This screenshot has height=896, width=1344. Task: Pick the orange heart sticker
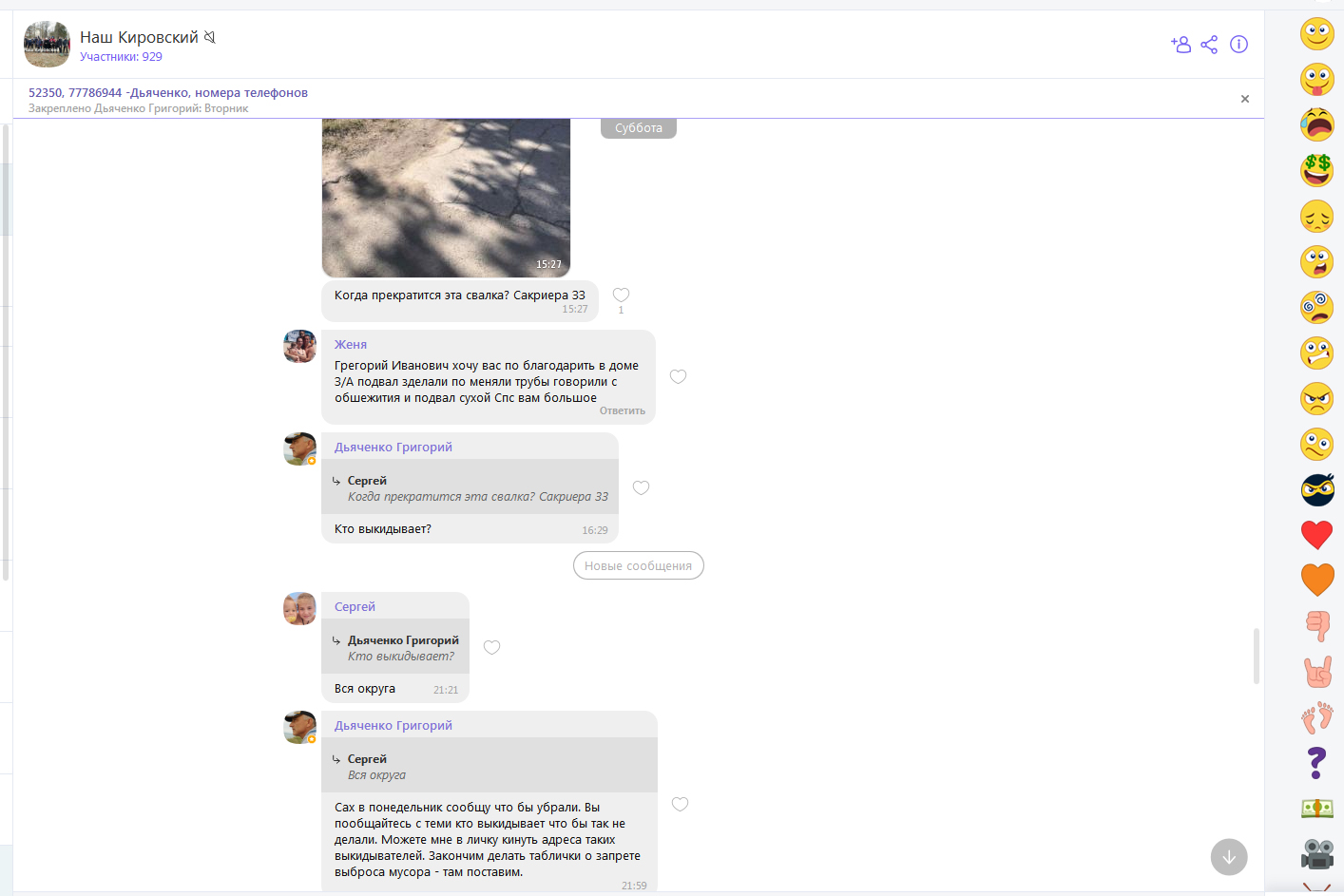(1316, 579)
